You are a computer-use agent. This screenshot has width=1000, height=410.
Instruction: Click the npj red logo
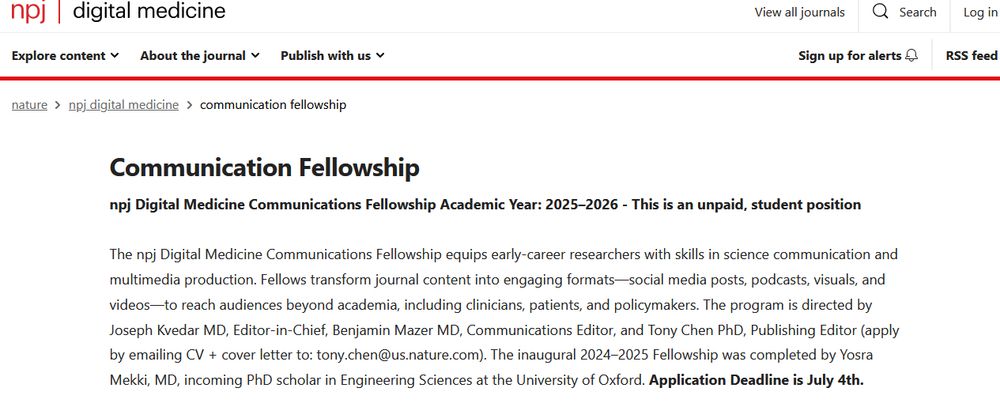pyautogui.click(x=28, y=11)
